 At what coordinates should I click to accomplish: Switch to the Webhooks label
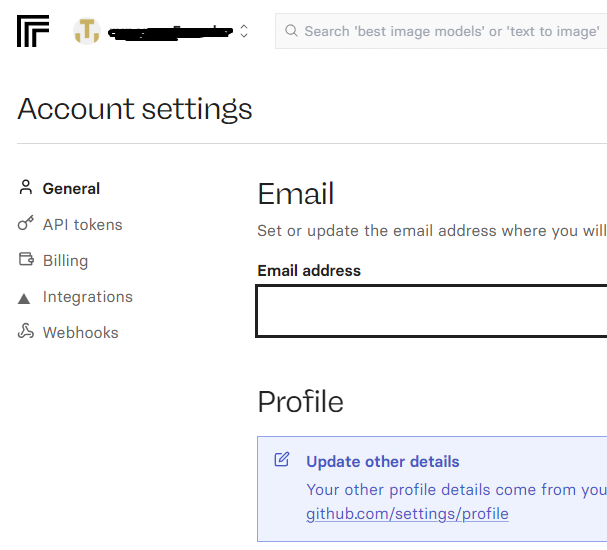(80, 332)
